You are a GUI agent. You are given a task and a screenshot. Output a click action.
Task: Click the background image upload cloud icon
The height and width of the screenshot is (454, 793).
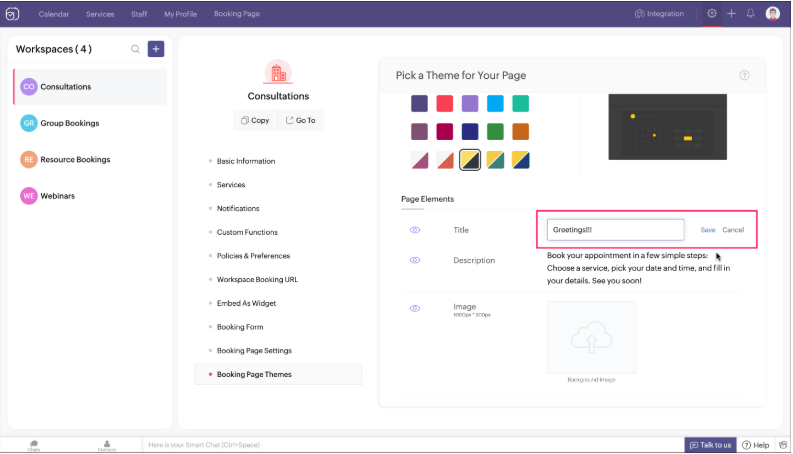tap(591, 338)
